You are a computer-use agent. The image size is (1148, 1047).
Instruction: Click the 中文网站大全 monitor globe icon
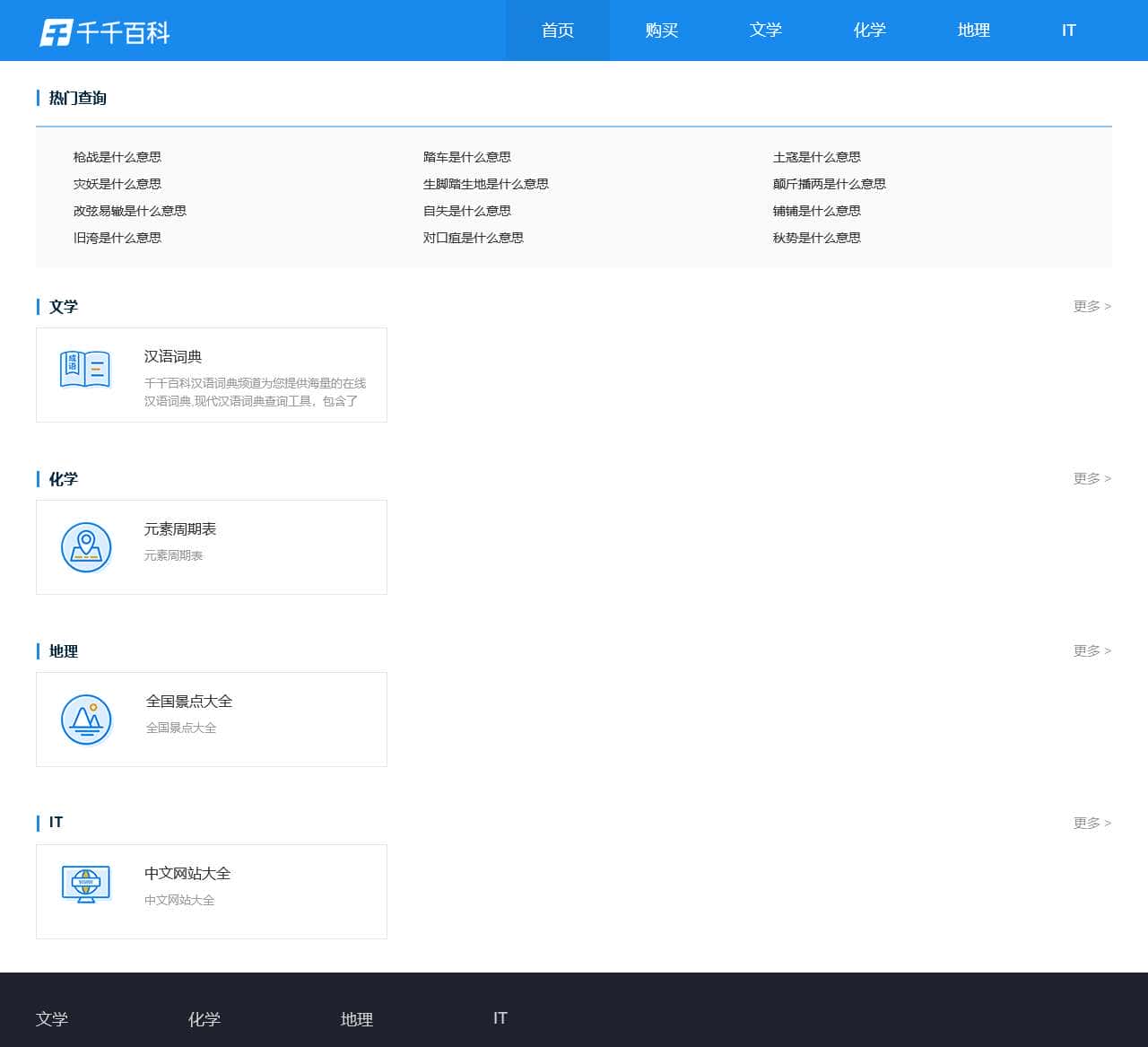[x=86, y=884]
